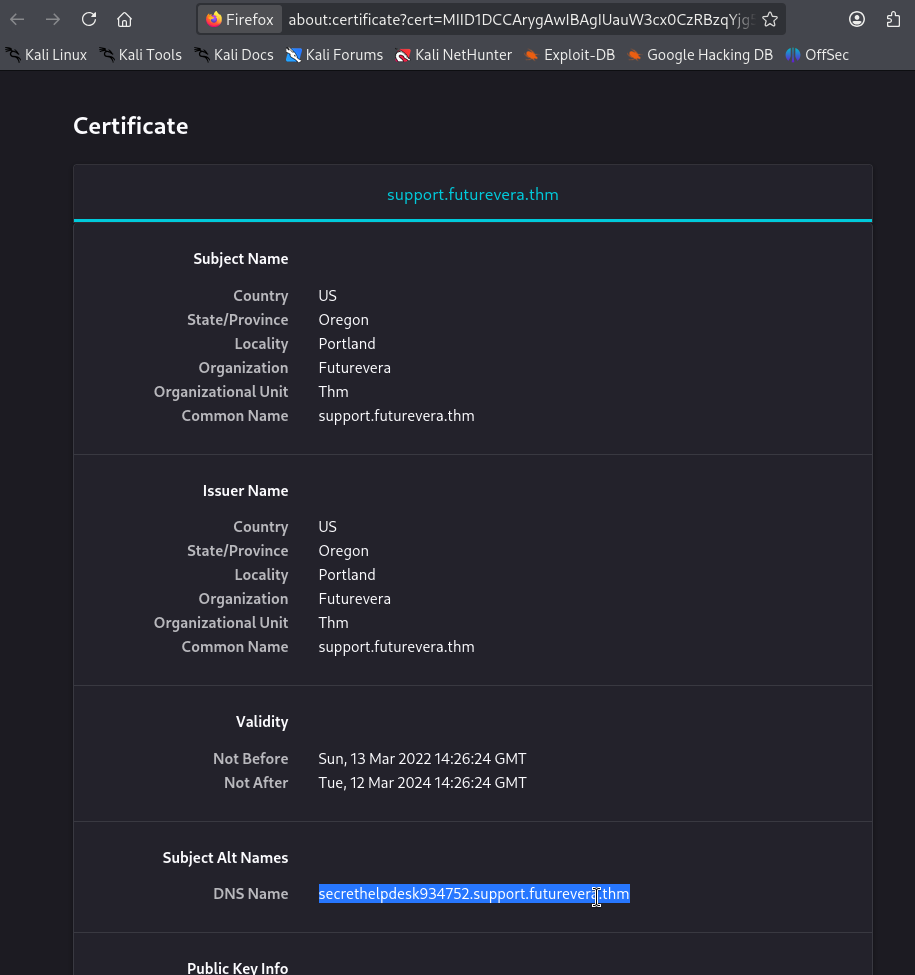Click the Issuer Locality value Portland

pyautogui.click(x=347, y=575)
